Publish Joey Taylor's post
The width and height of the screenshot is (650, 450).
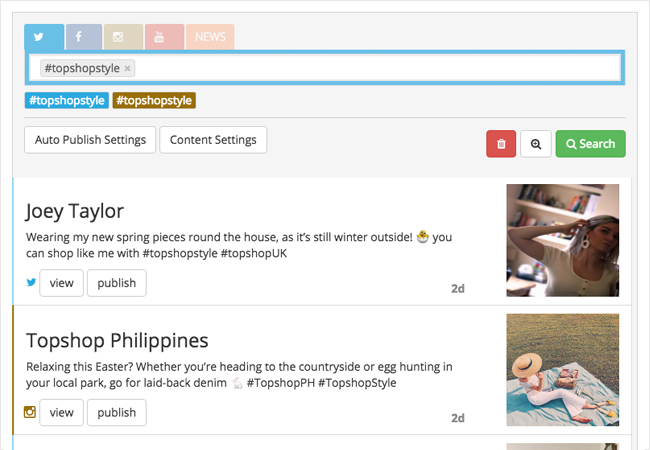point(116,283)
